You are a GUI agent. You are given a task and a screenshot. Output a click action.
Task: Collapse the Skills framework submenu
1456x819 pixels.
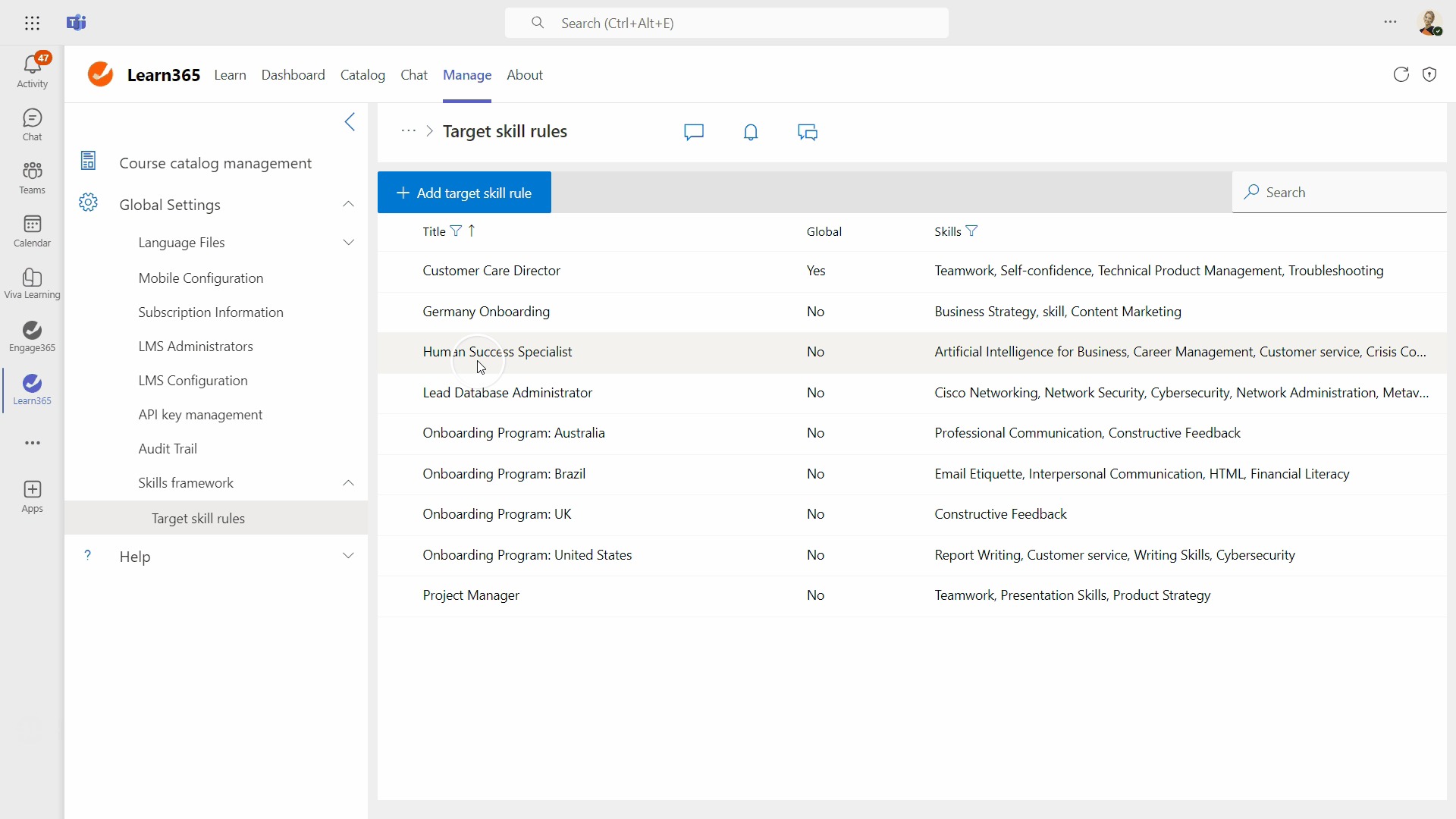(x=348, y=483)
